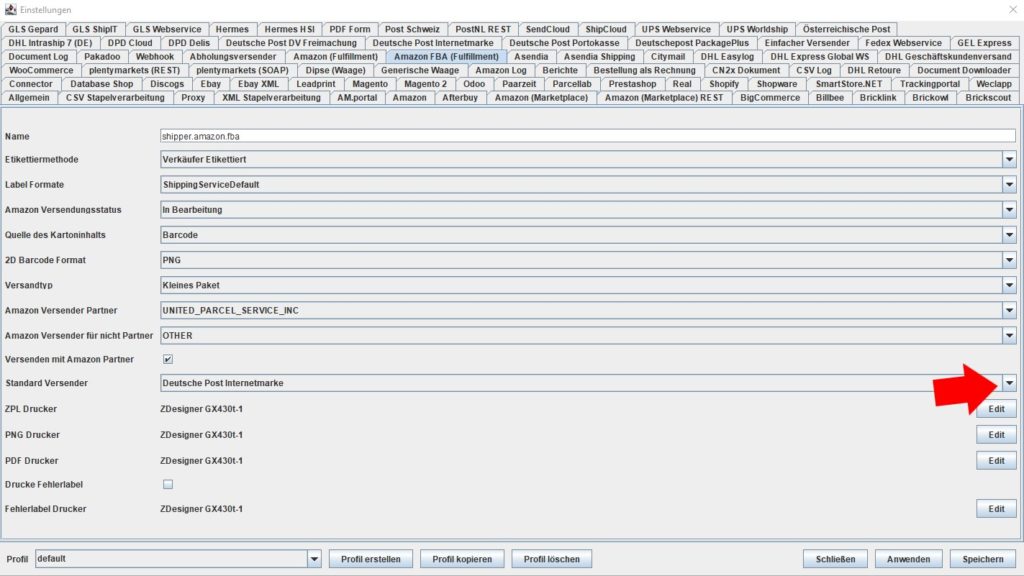This screenshot has width=1024, height=576.
Task: Open Amazon Versender Partner dropdown
Action: click(1009, 310)
